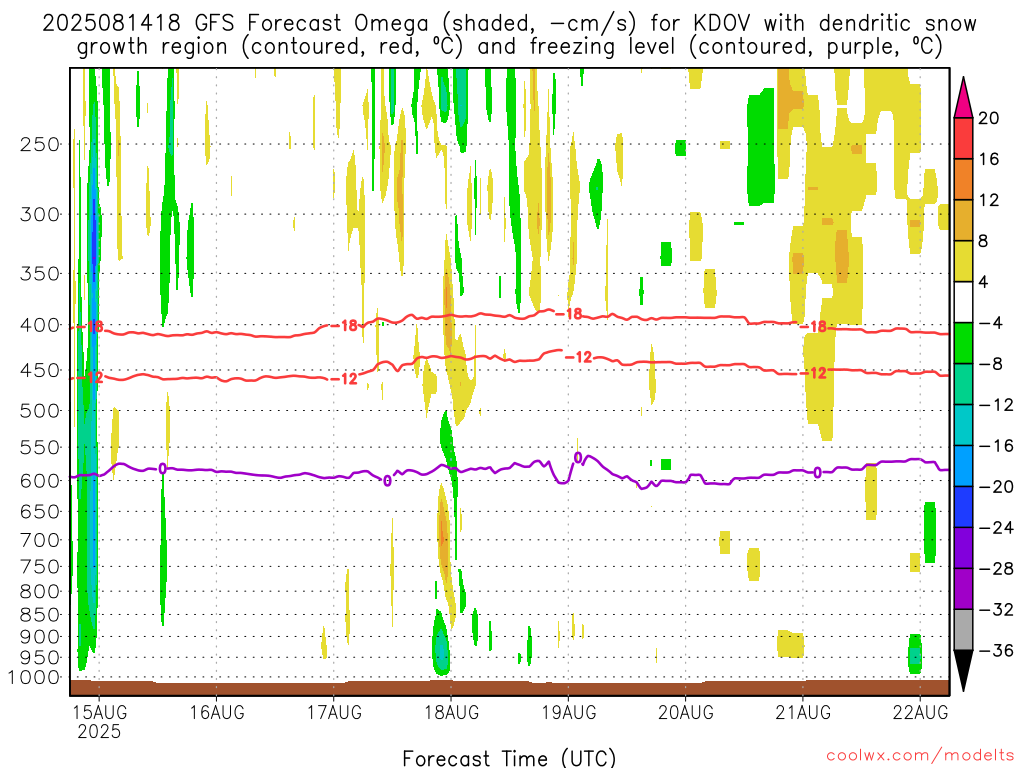Click the orange colorbar segment between 12 and 16

click(963, 179)
